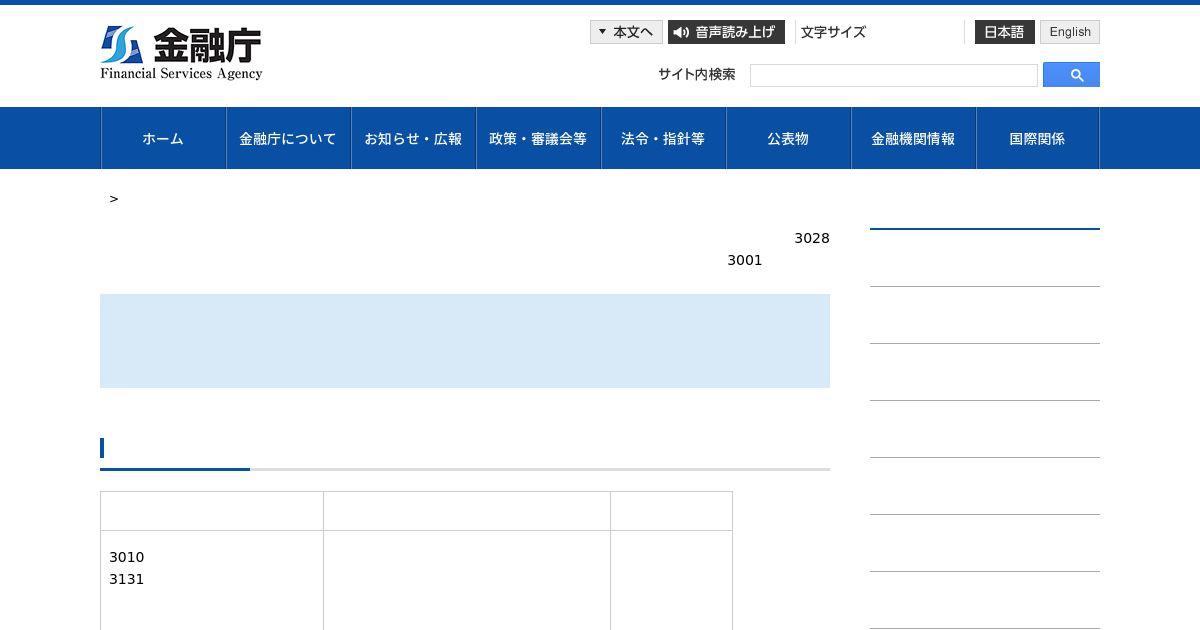Viewport: 1200px width, 630px height.
Task: Open the 文字サイズ text size option
Action: point(833,32)
